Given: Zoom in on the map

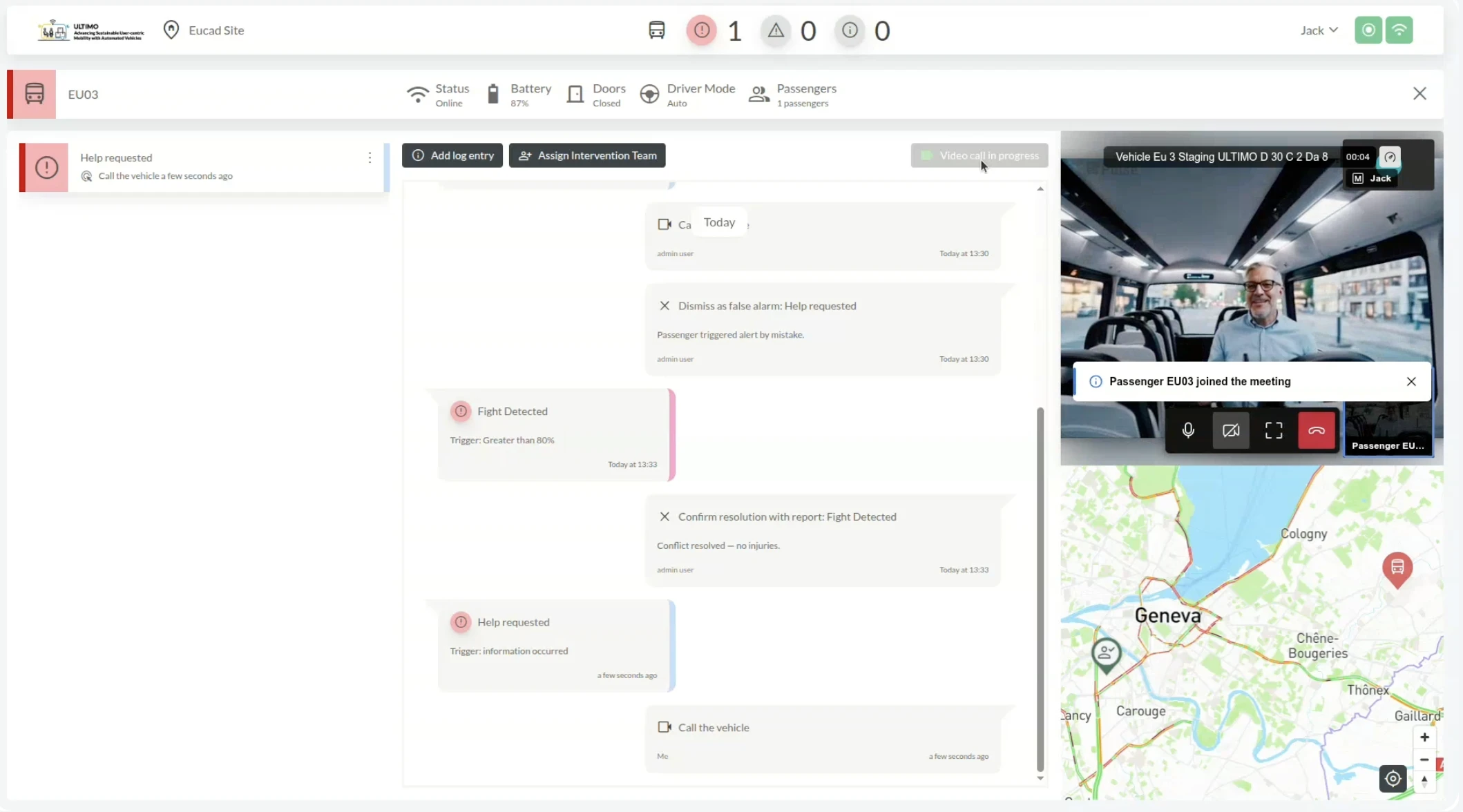Looking at the screenshot, I should (1424, 737).
